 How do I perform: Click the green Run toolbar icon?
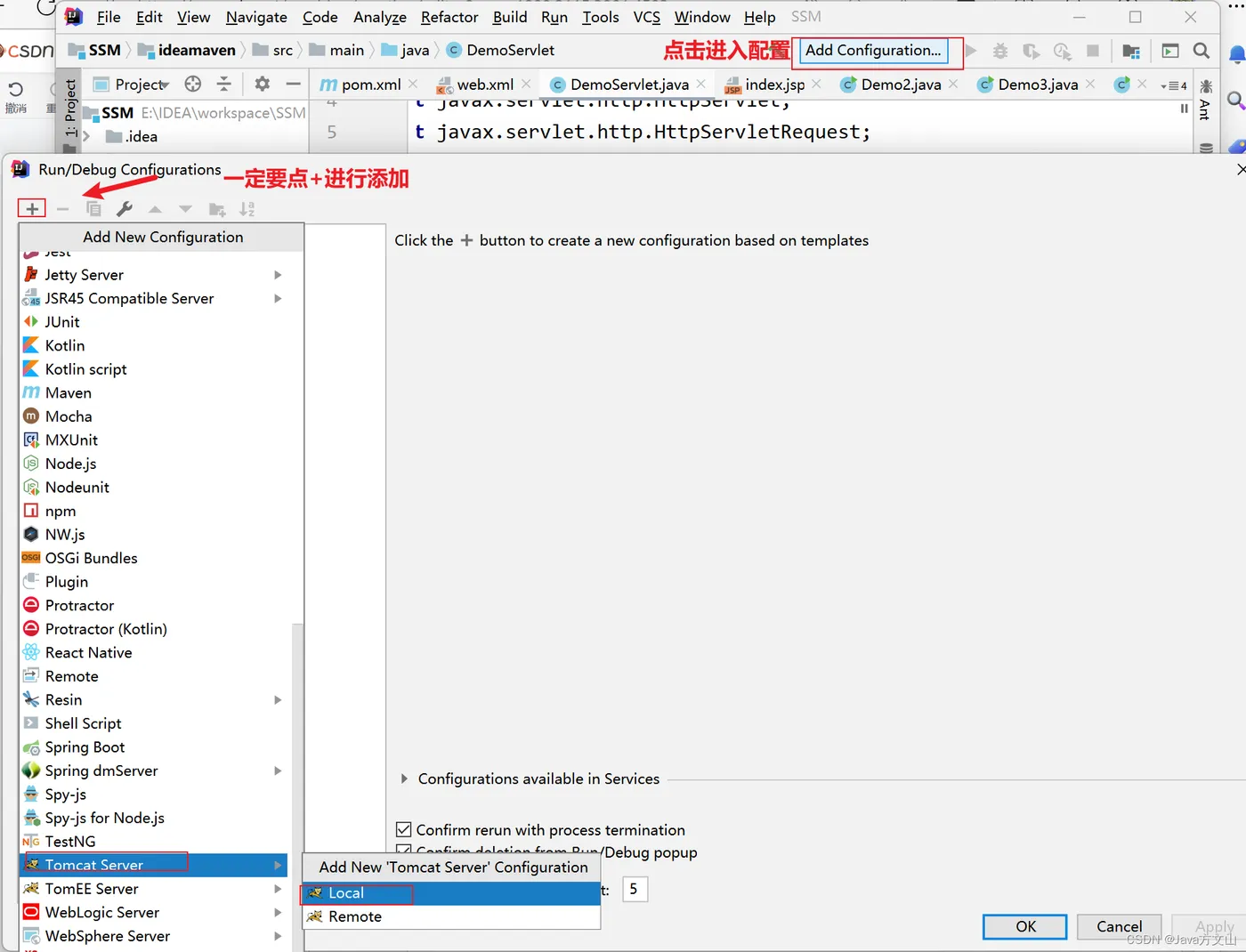point(971,51)
